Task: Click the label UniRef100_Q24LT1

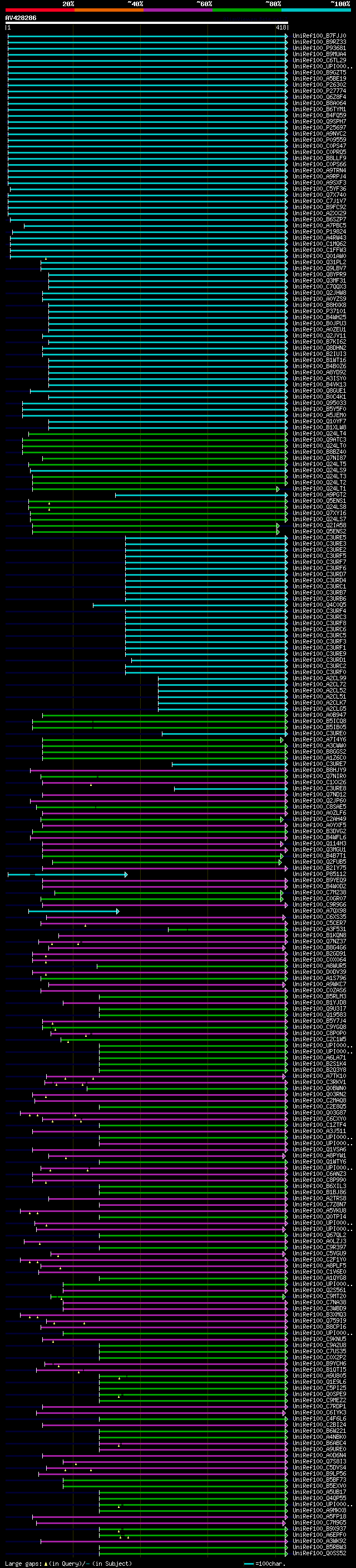Action: click(319, 489)
